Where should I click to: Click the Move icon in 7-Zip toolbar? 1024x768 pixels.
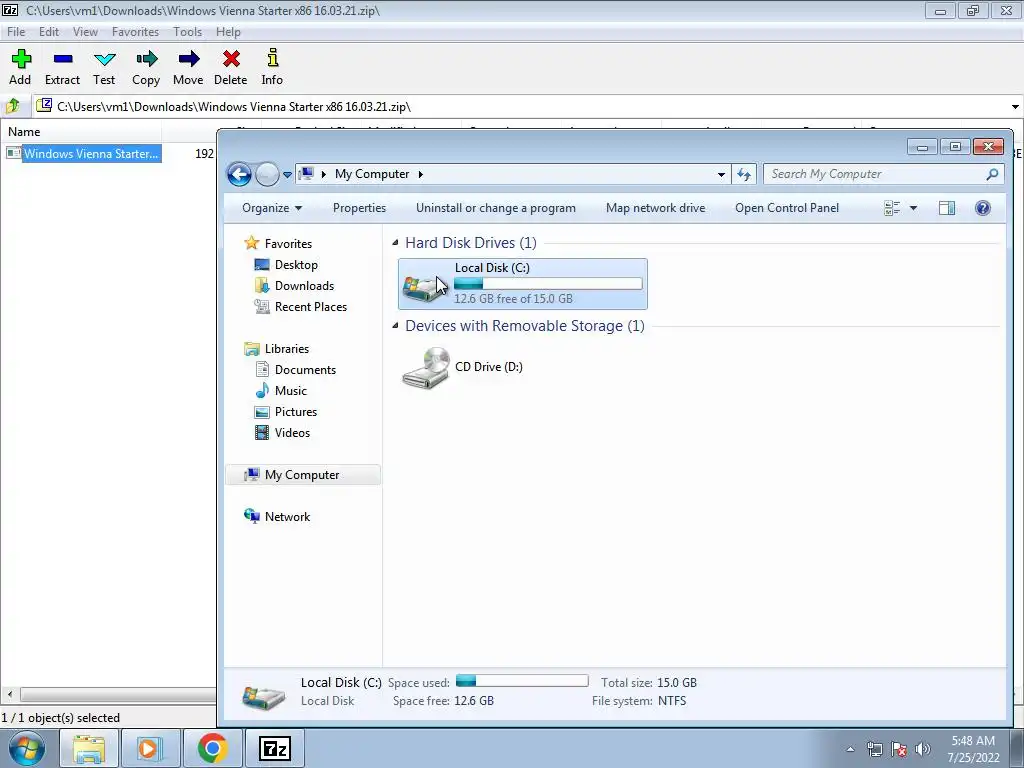click(x=189, y=59)
